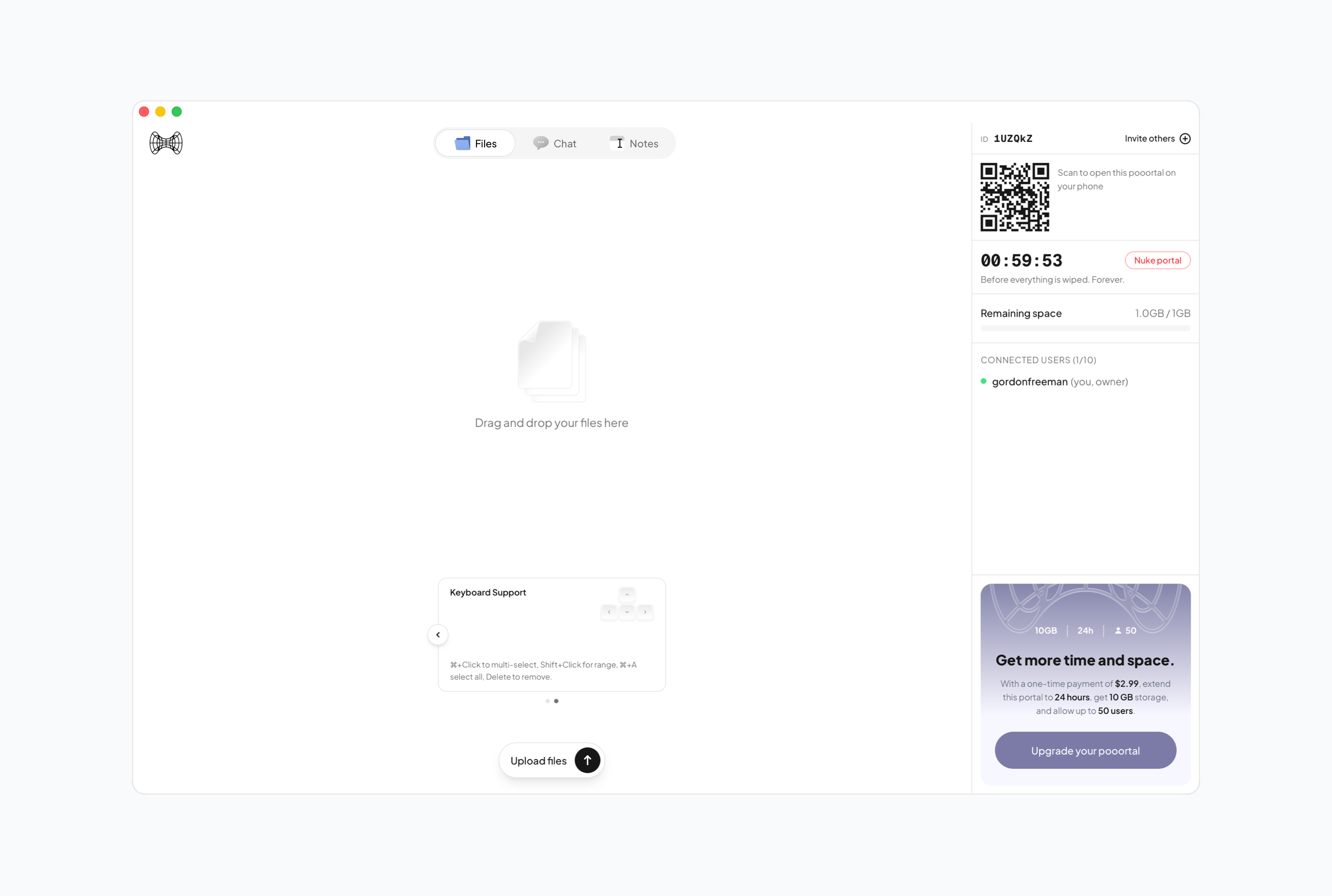The image size is (1332, 896).
Task: Select the Notes text cursor icon
Action: [x=617, y=143]
